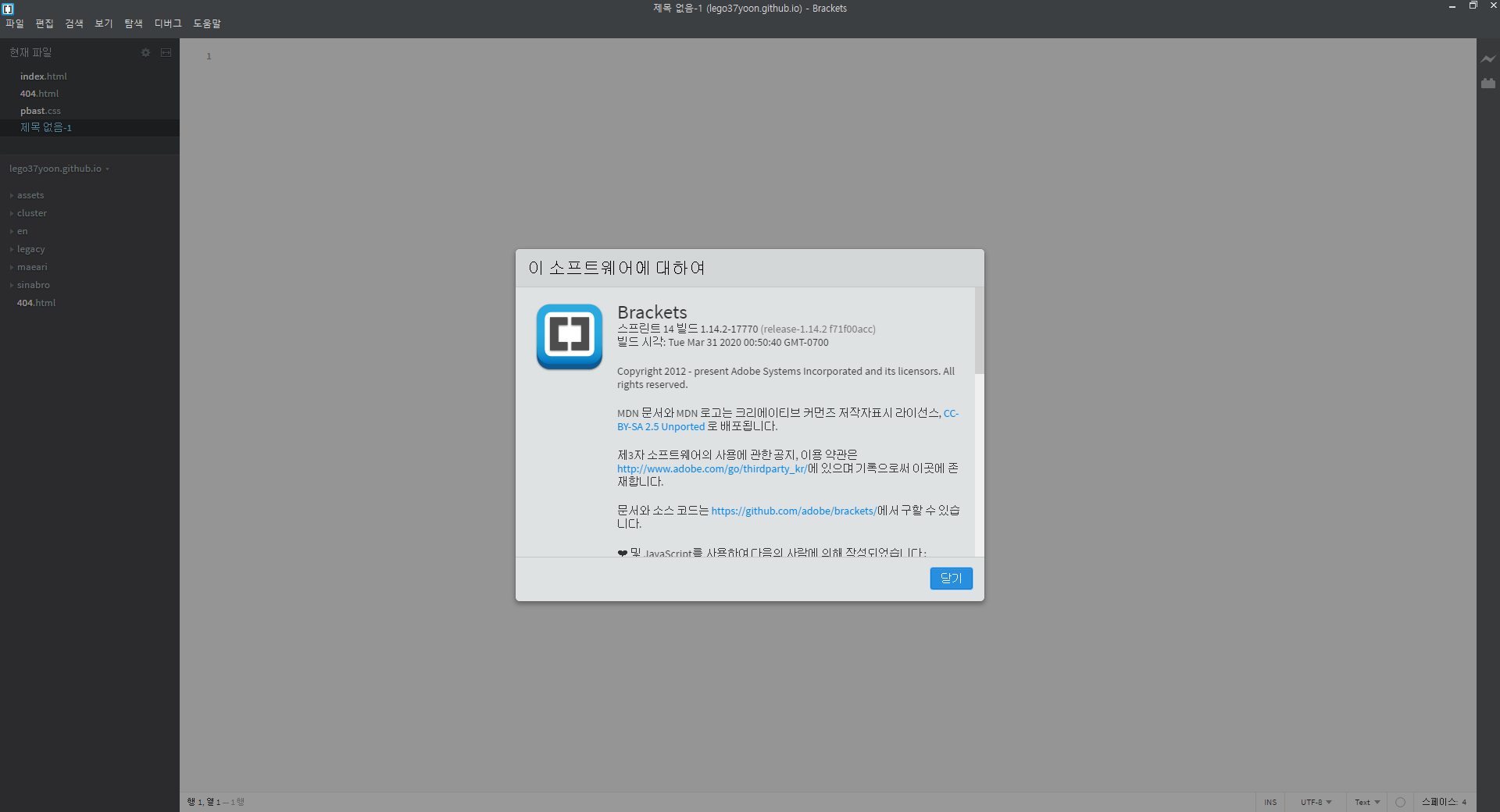
Task: Open Extension Manager icon
Action: (x=1488, y=83)
